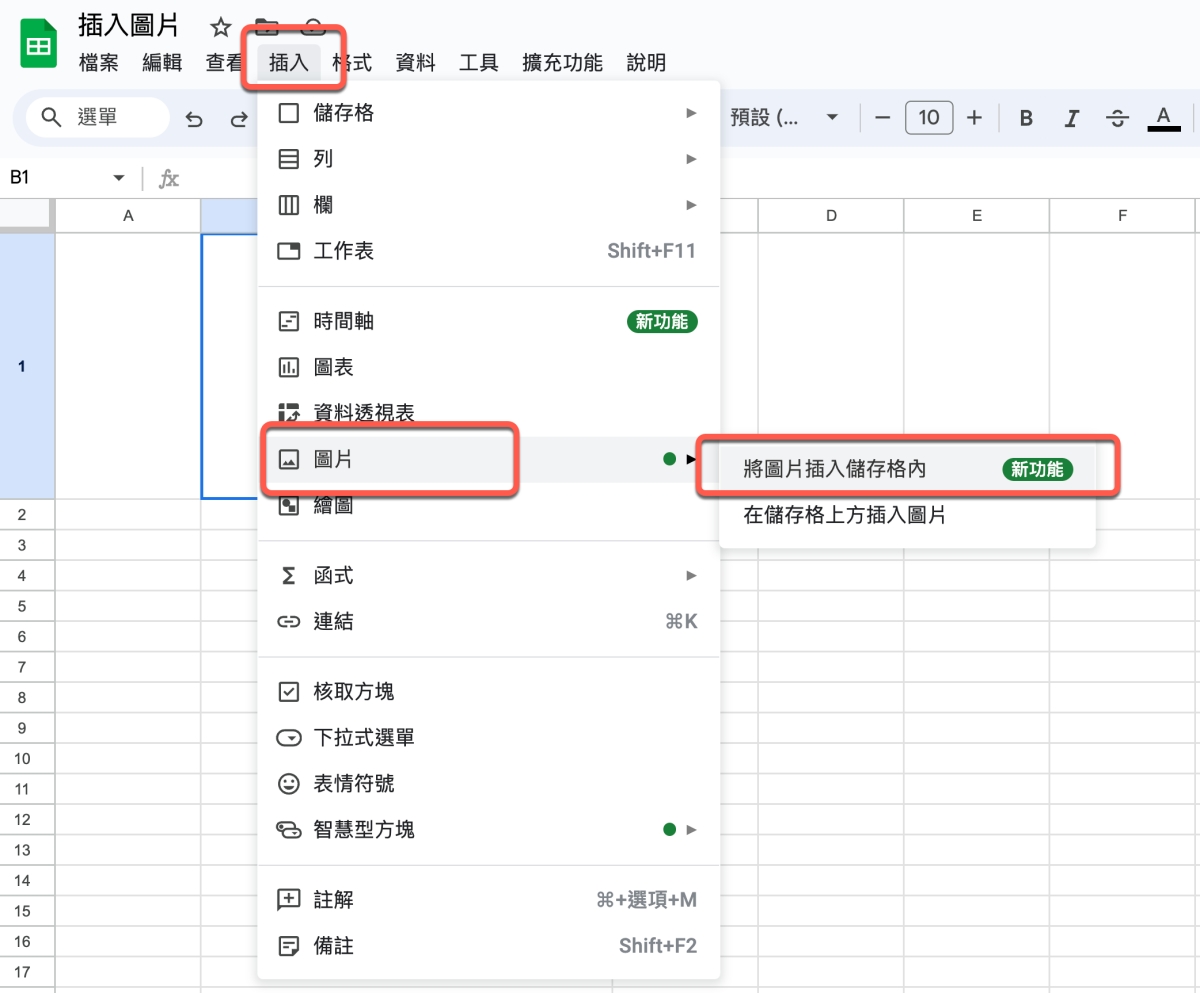The image size is (1200, 993).
Task: Expand the 欄 submenu
Action: coord(488,205)
